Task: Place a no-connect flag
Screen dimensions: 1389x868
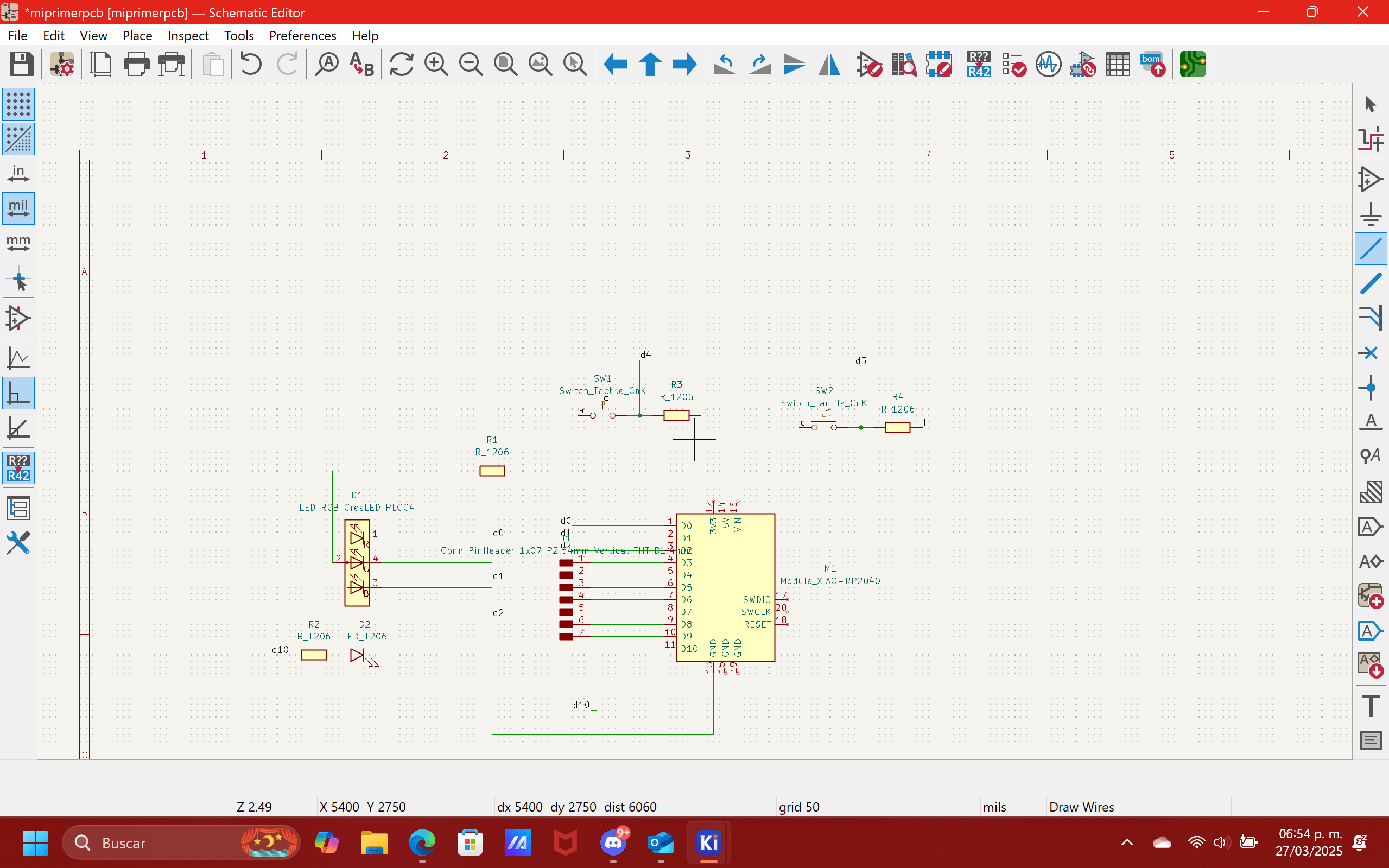Action: pos(1371,352)
